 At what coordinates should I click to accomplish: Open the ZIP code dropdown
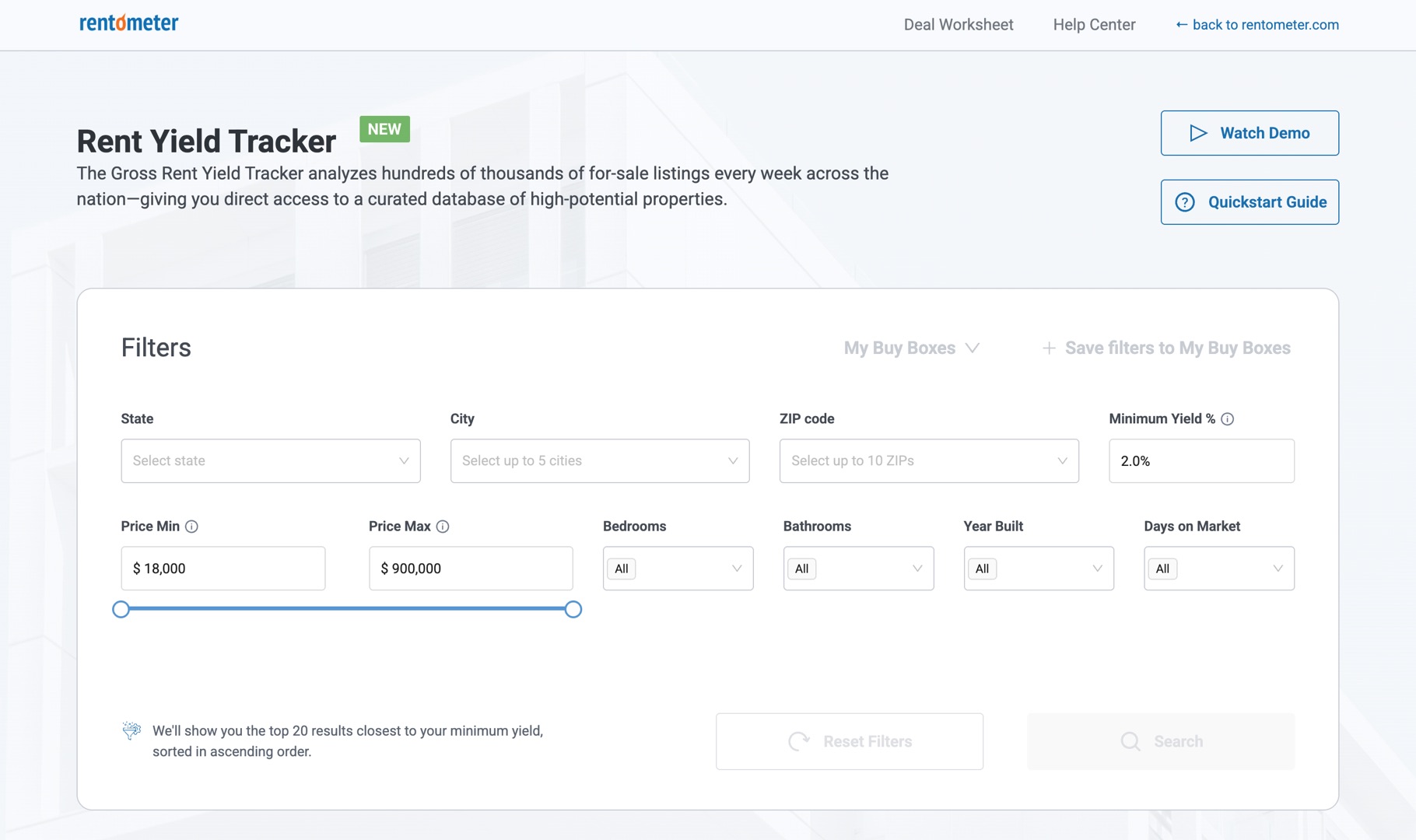tap(929, 461)
